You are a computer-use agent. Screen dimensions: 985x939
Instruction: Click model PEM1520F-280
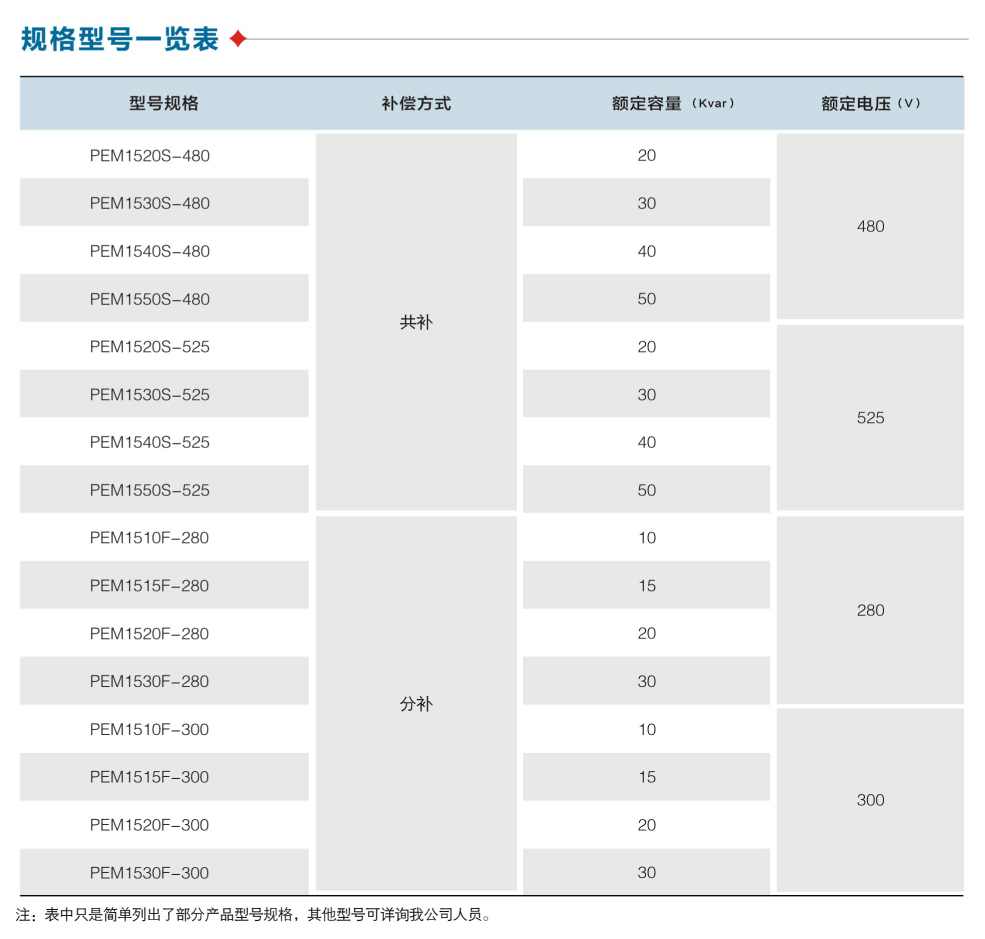tap(150, 633)
